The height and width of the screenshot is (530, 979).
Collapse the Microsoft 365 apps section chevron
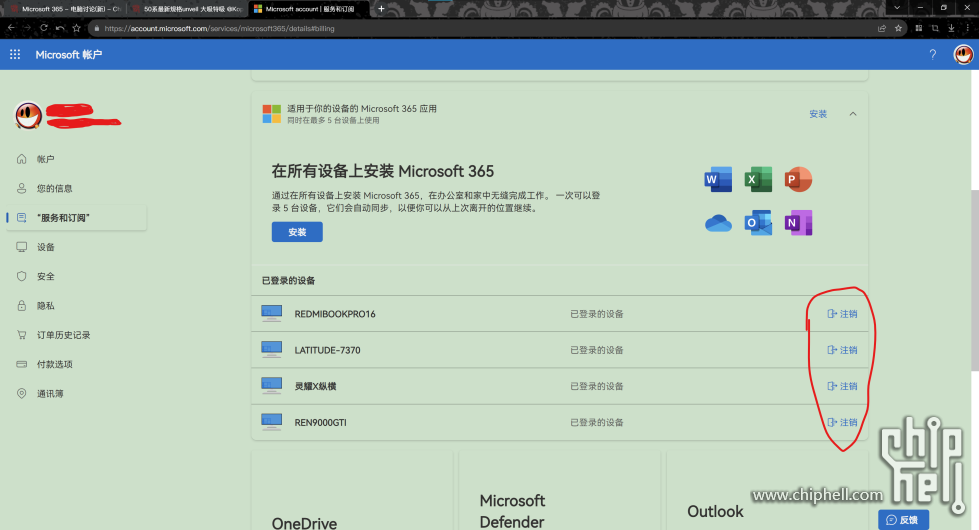tap(853, 114)
